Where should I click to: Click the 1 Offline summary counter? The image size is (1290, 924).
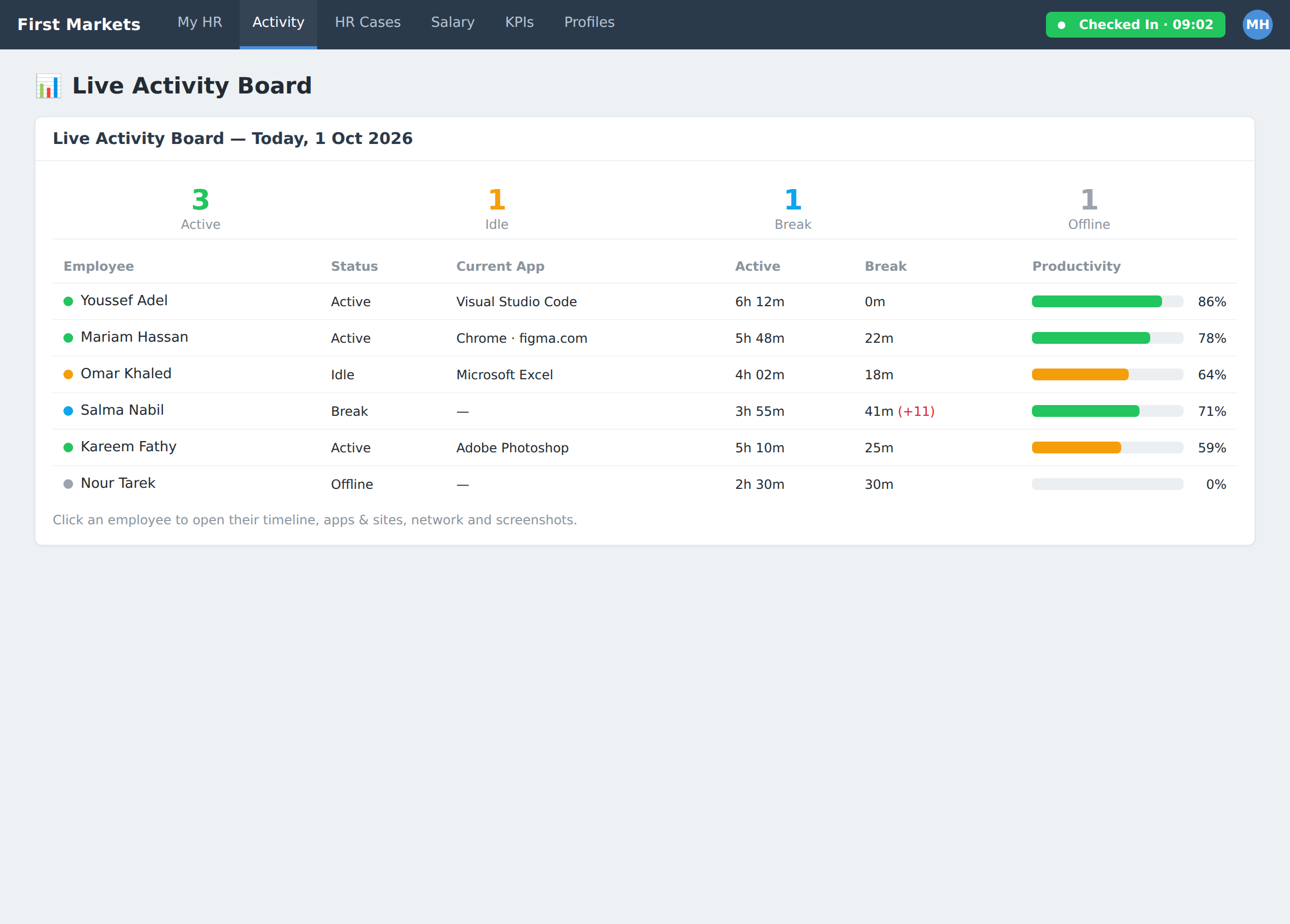click(x=1088, y=208)
